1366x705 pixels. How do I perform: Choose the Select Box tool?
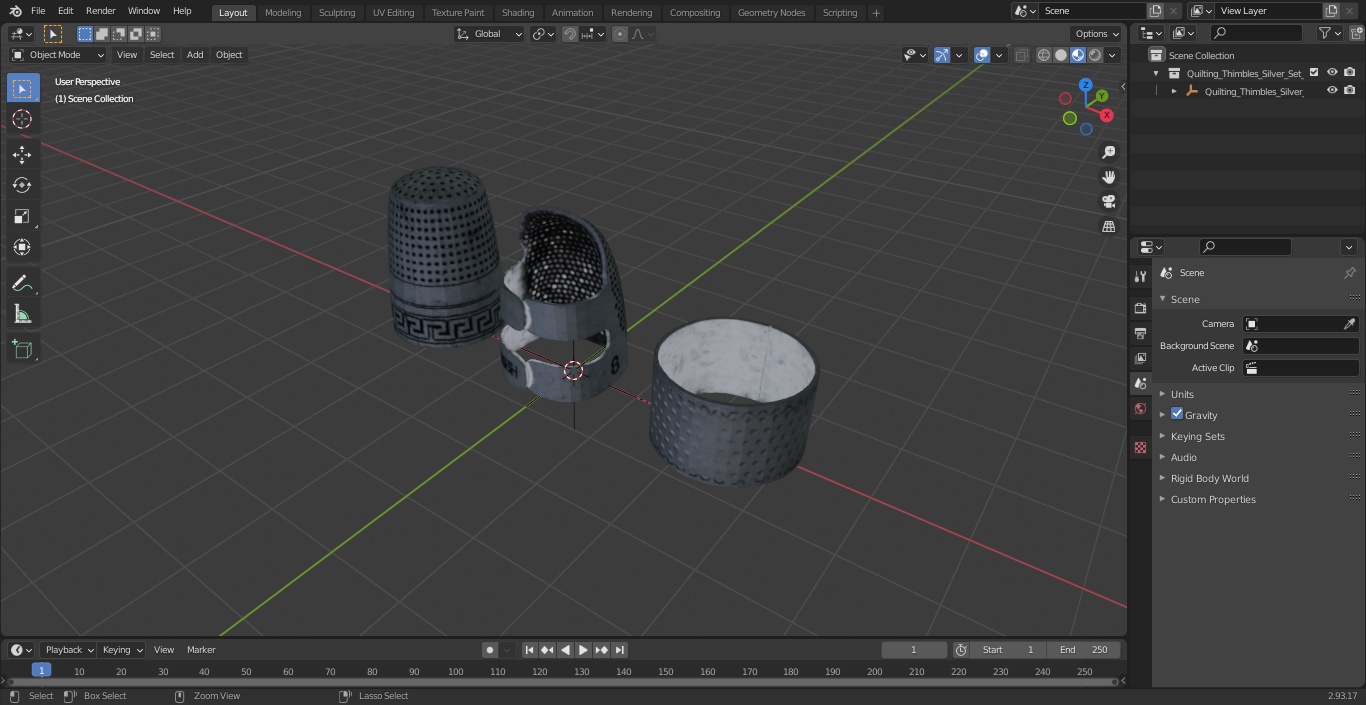coord(22,88)
